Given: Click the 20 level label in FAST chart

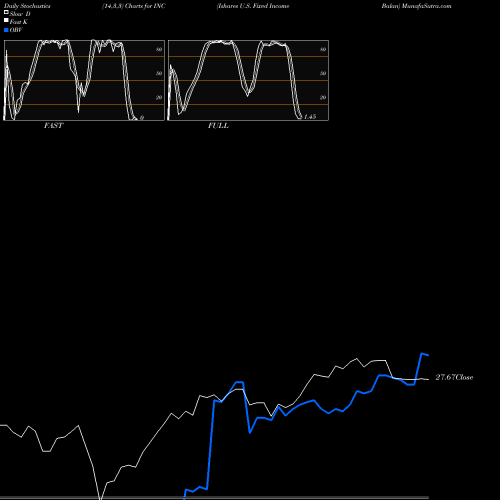Looking at the screenshot, I should click(x=159, y=97).
